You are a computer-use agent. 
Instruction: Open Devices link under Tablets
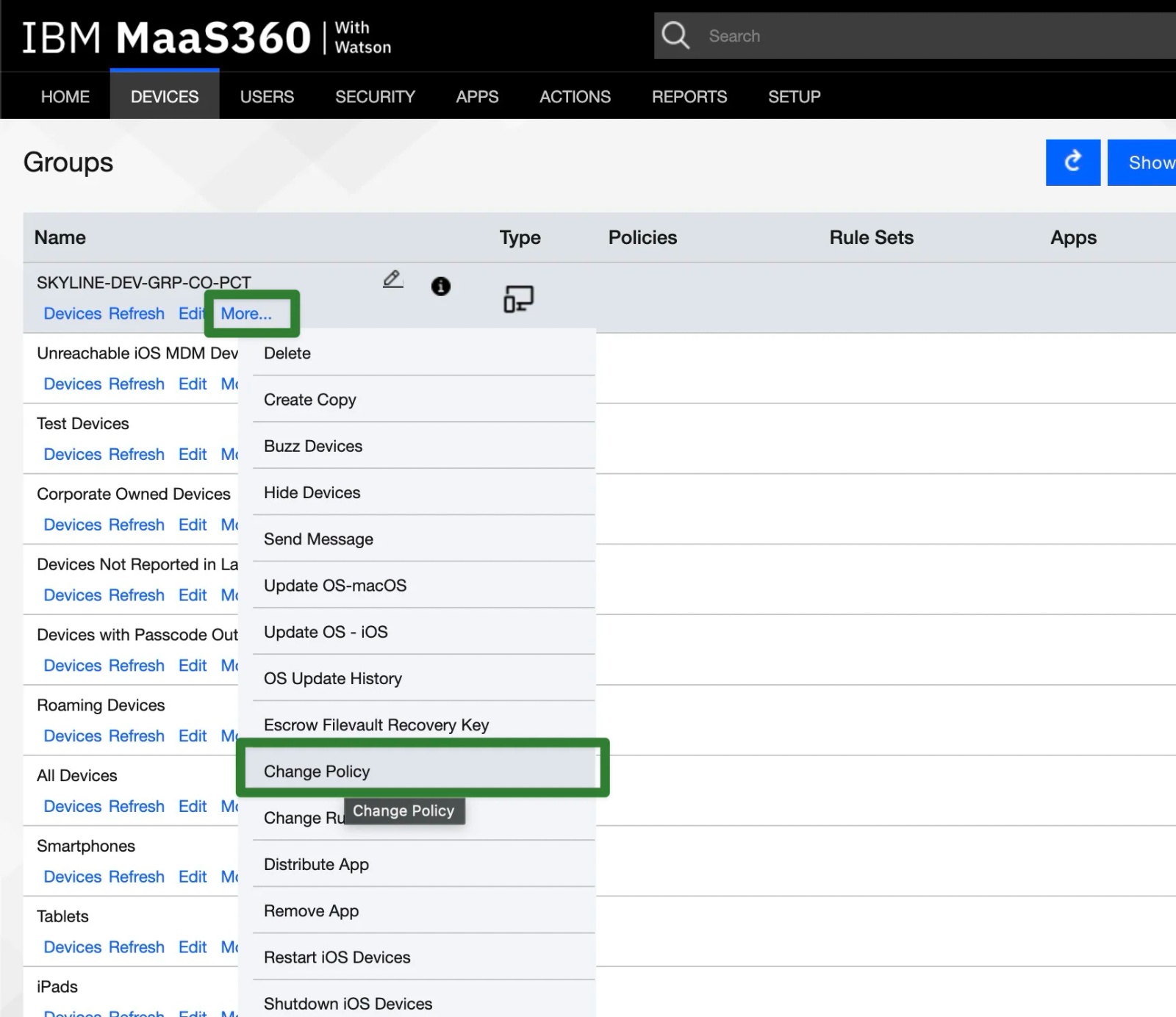coord(73,948)
